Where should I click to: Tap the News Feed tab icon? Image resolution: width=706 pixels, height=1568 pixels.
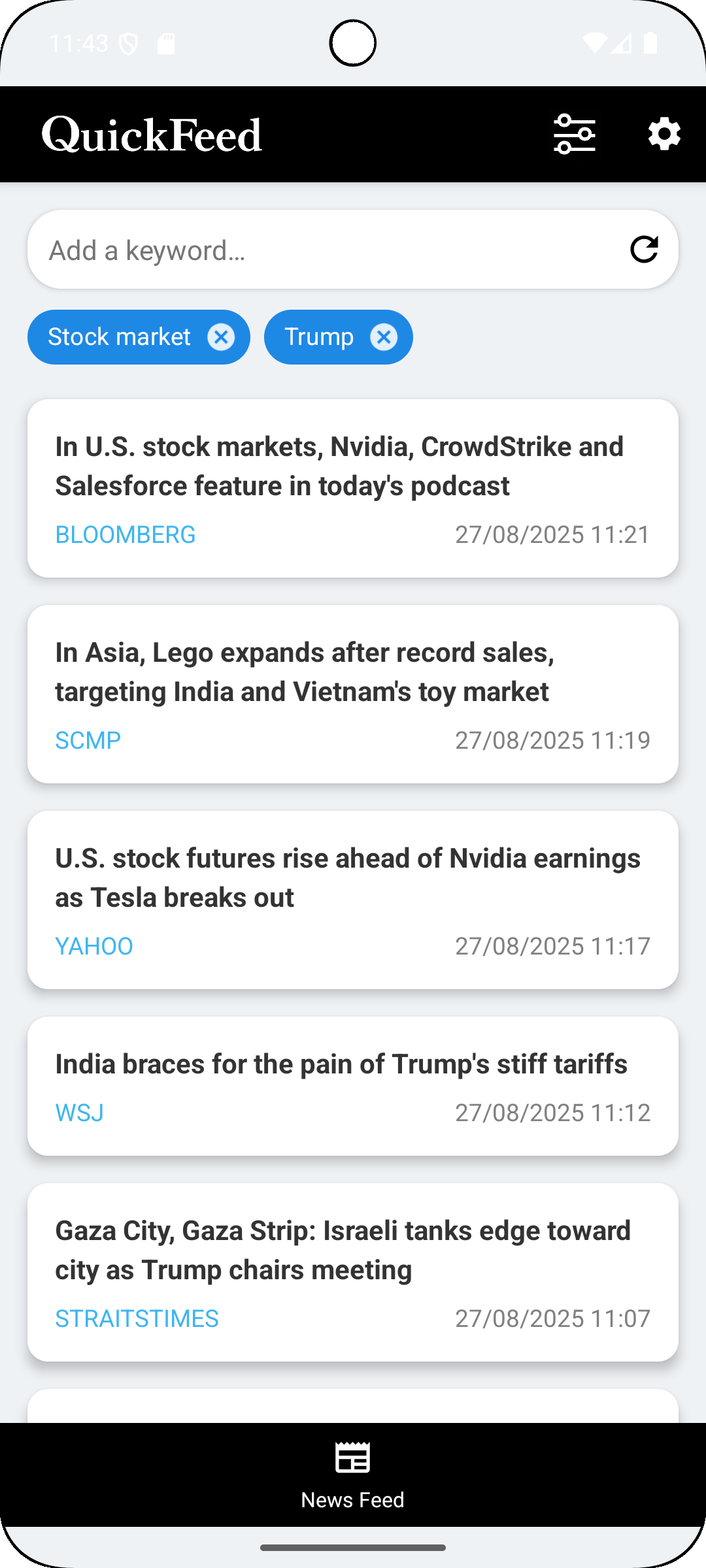point(352,1459)
